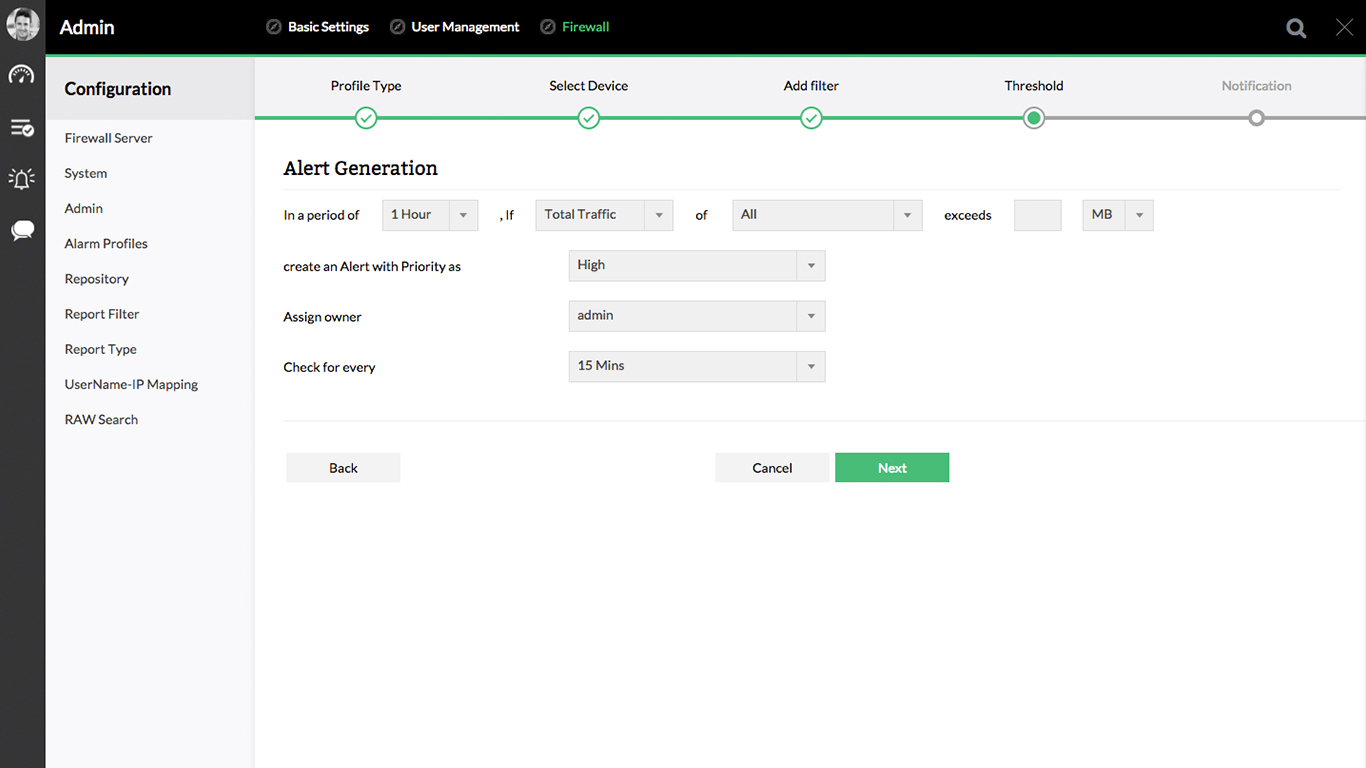
Task: Change the MB unit dropdown
Action: [1117, 215]
